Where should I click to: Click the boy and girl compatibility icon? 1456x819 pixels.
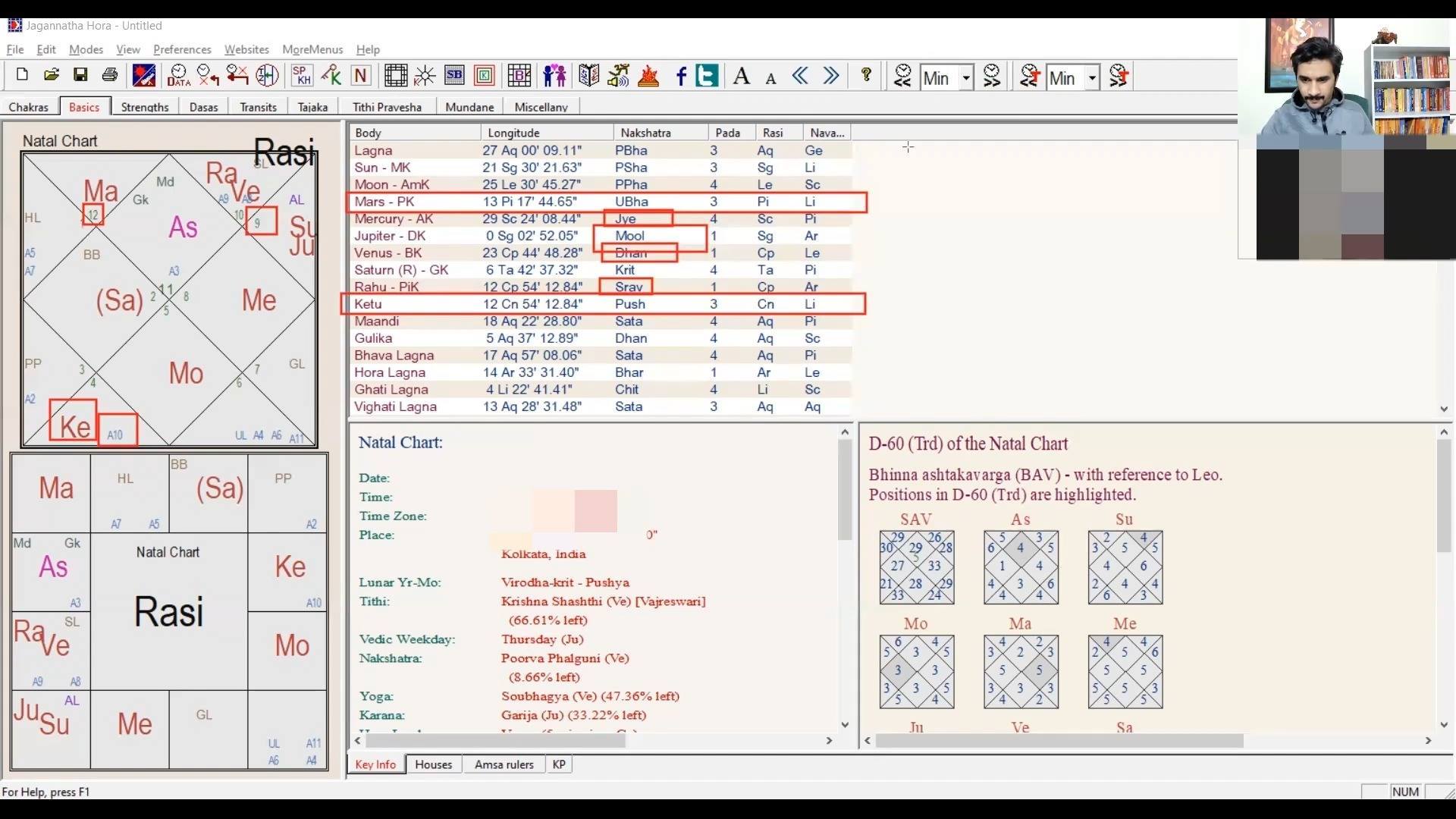tap(554, 76)
